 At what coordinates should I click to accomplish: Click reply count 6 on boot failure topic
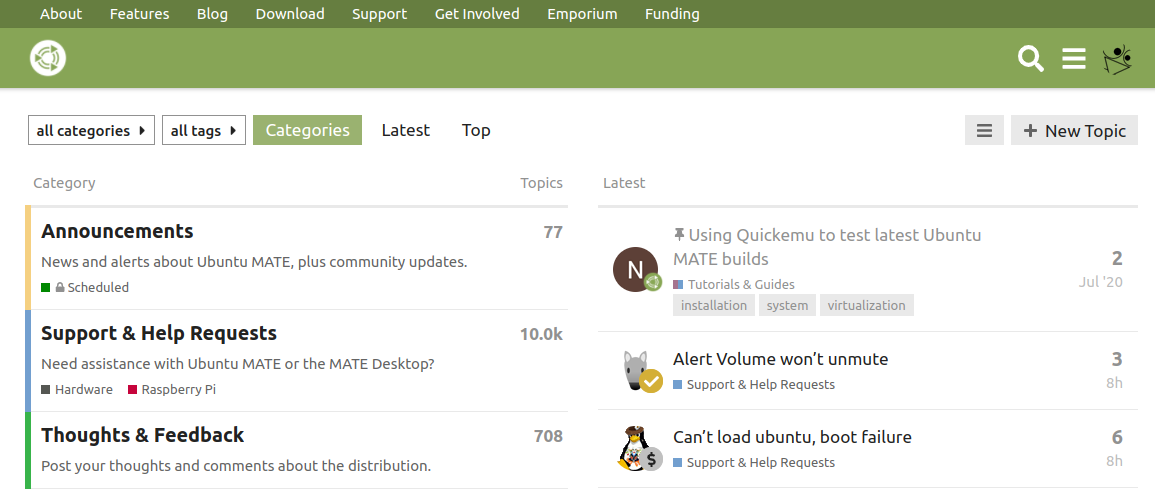pos(1117,437)
